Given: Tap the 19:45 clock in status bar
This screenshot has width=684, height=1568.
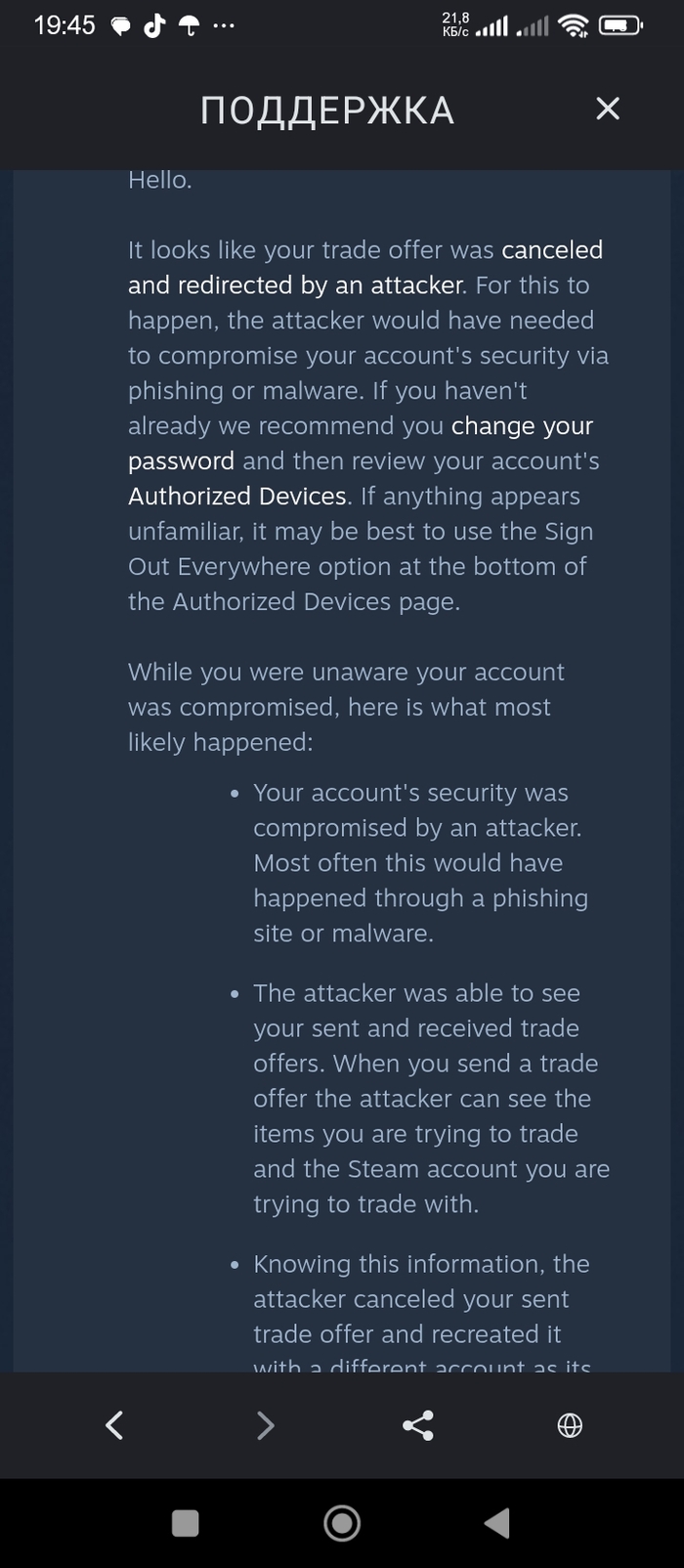Looking at the screenshot, I should point(64,25).
